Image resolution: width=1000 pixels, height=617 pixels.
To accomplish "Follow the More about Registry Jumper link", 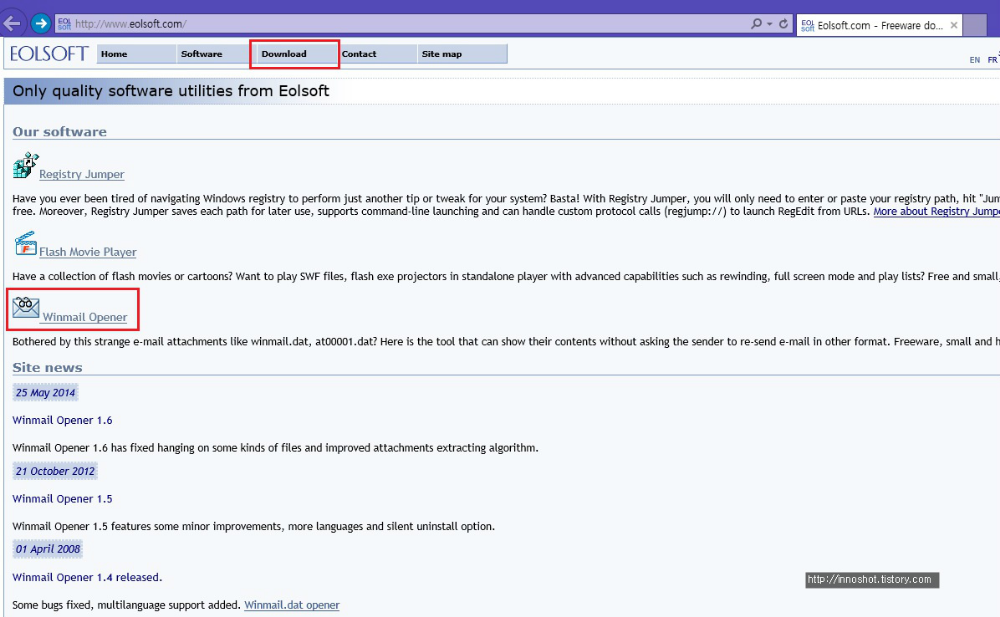I will click(936, 211).
